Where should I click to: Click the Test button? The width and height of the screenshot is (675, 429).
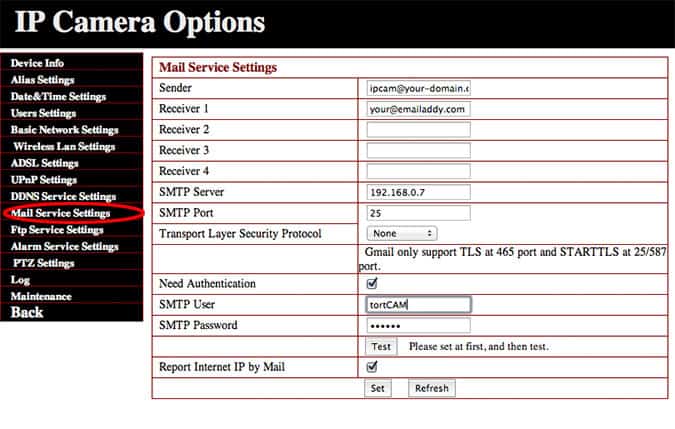pyautogui.click(x=380, y=346)
